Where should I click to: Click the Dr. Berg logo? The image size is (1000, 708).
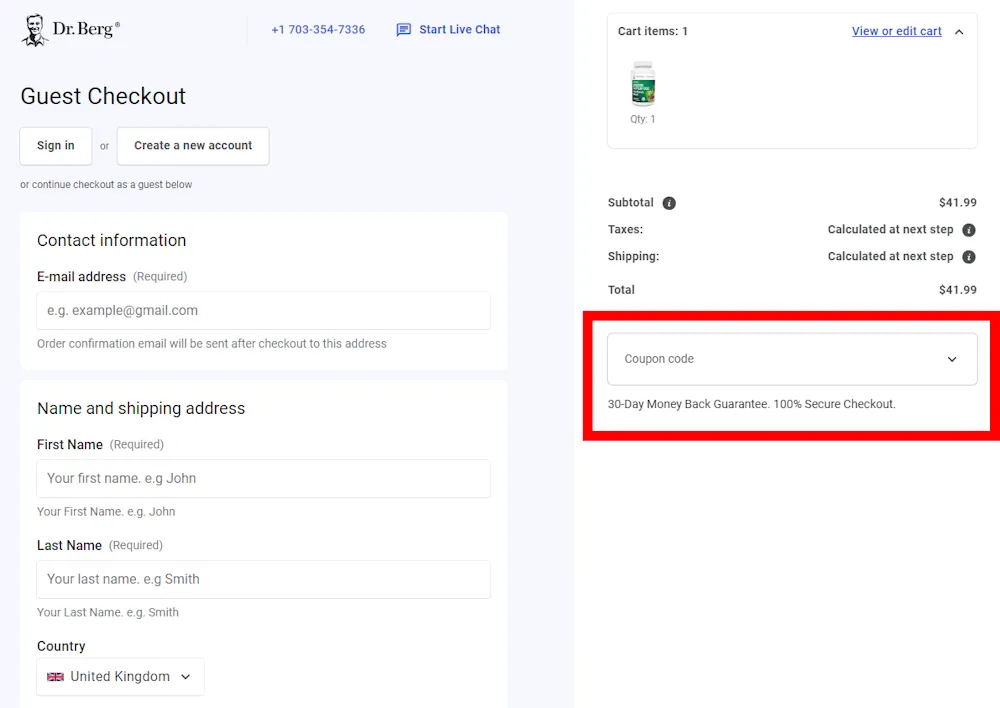coord(70,30)
